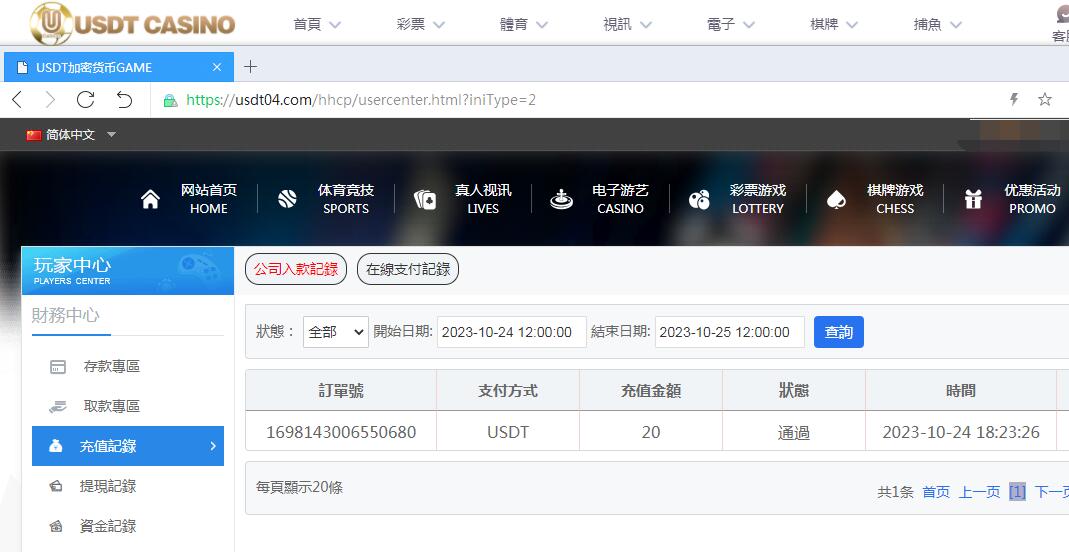Image resolution: width=1069 pixels, height=552 pixels.
Task: Click the 訂單號 column header
Action: pos(341,390)
